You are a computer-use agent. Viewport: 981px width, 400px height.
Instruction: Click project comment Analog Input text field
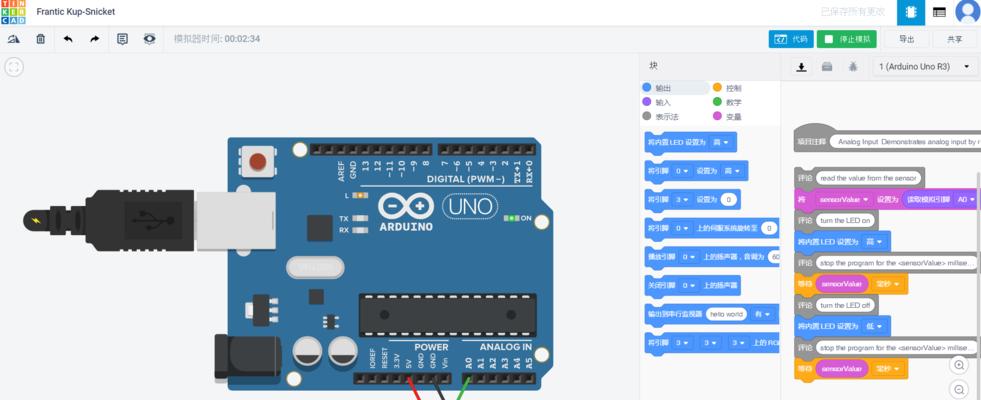pyautogui.click(x=906, y=142)
